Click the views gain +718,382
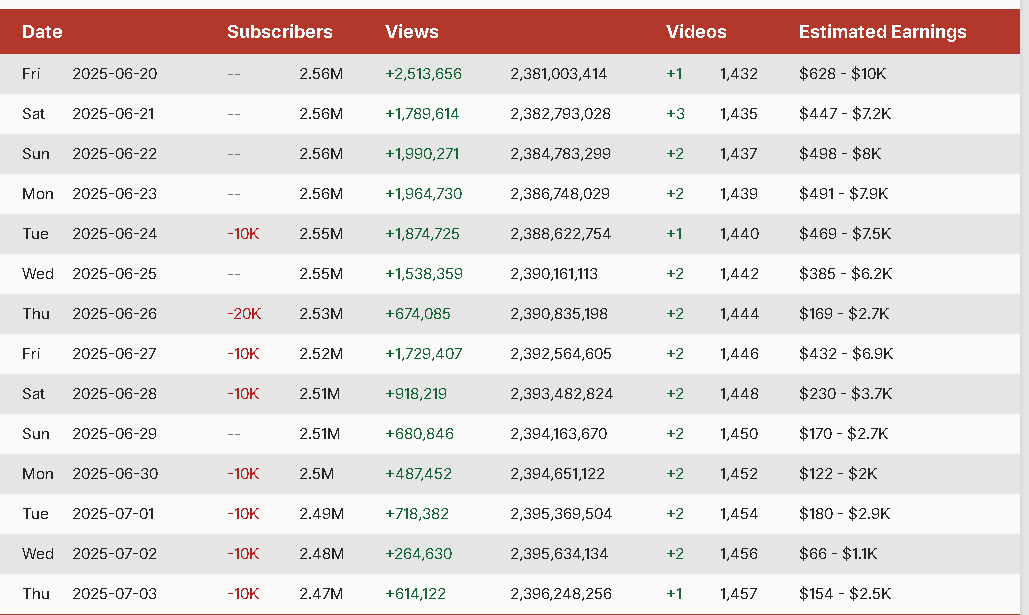This screenshot has width=1029, height=615. 417,514
